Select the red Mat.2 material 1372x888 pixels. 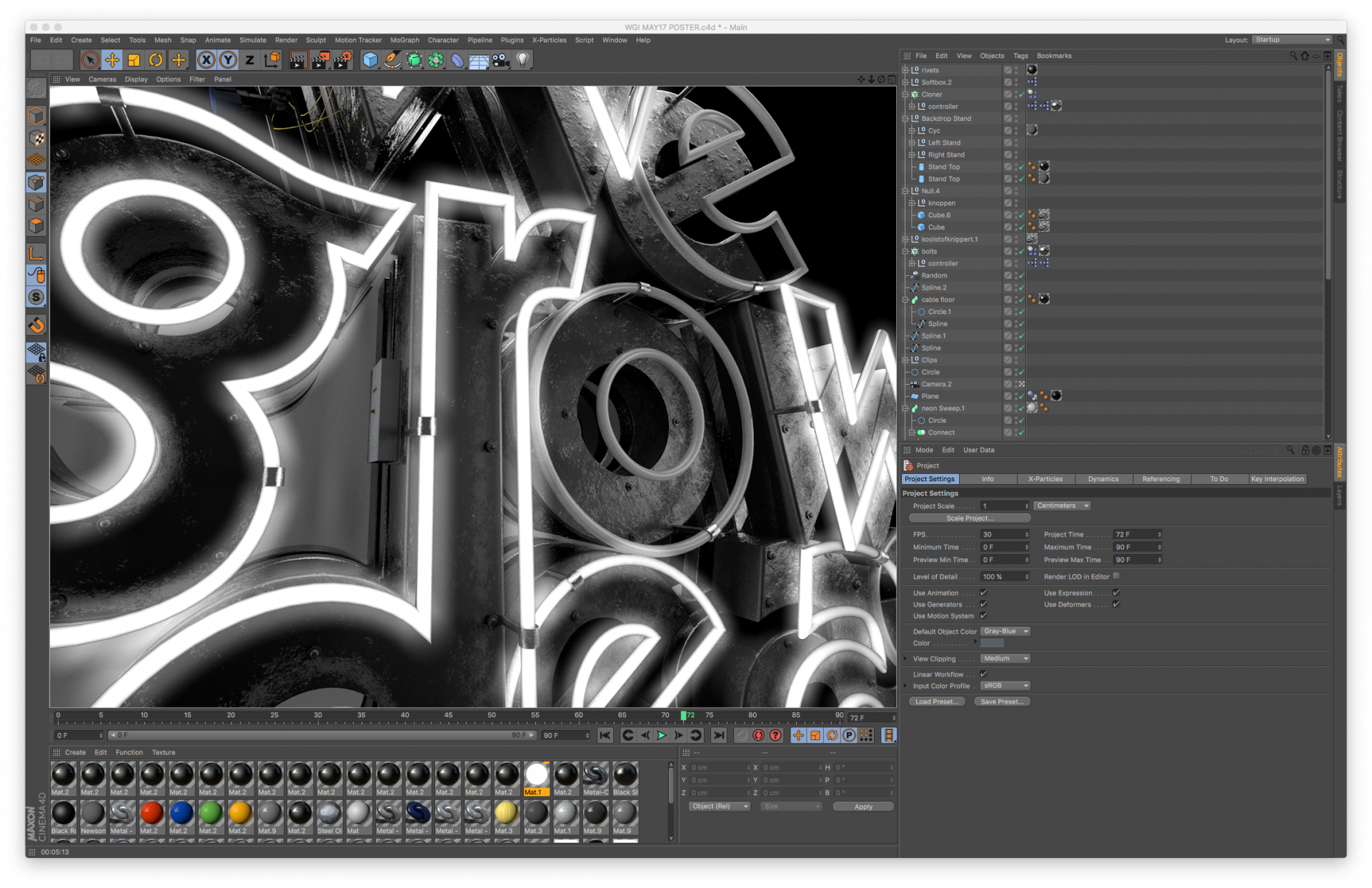tap(151, 814)
